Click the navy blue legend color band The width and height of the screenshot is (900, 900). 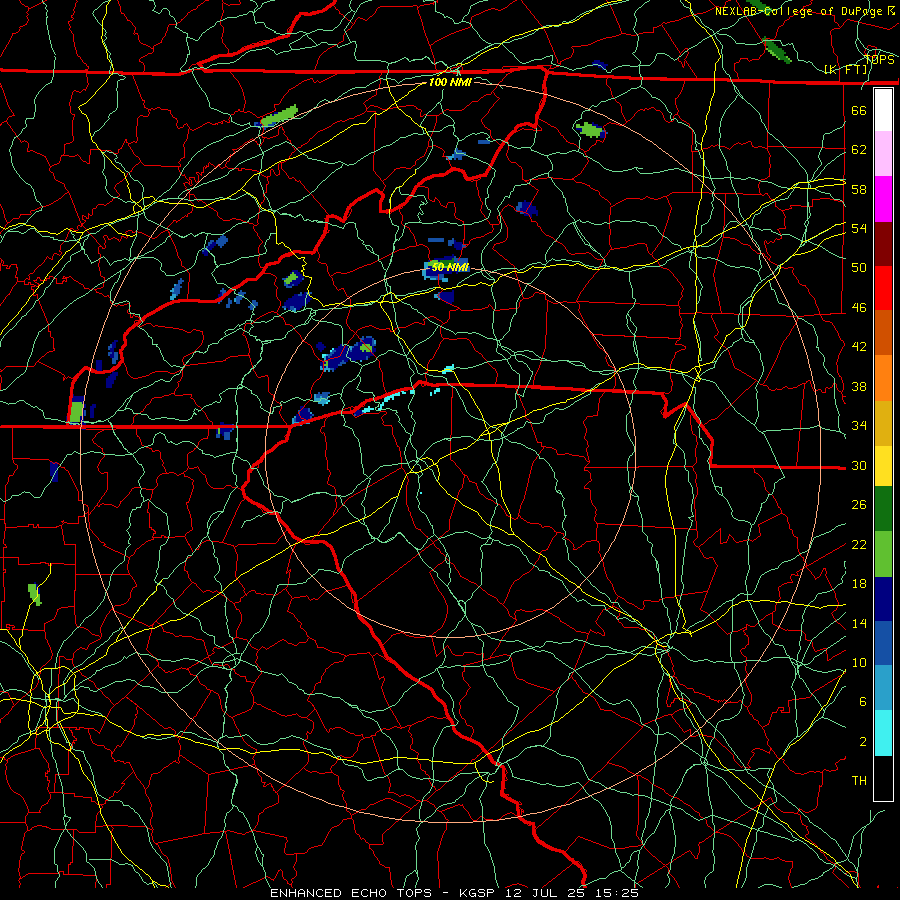(x=883, y=599)
